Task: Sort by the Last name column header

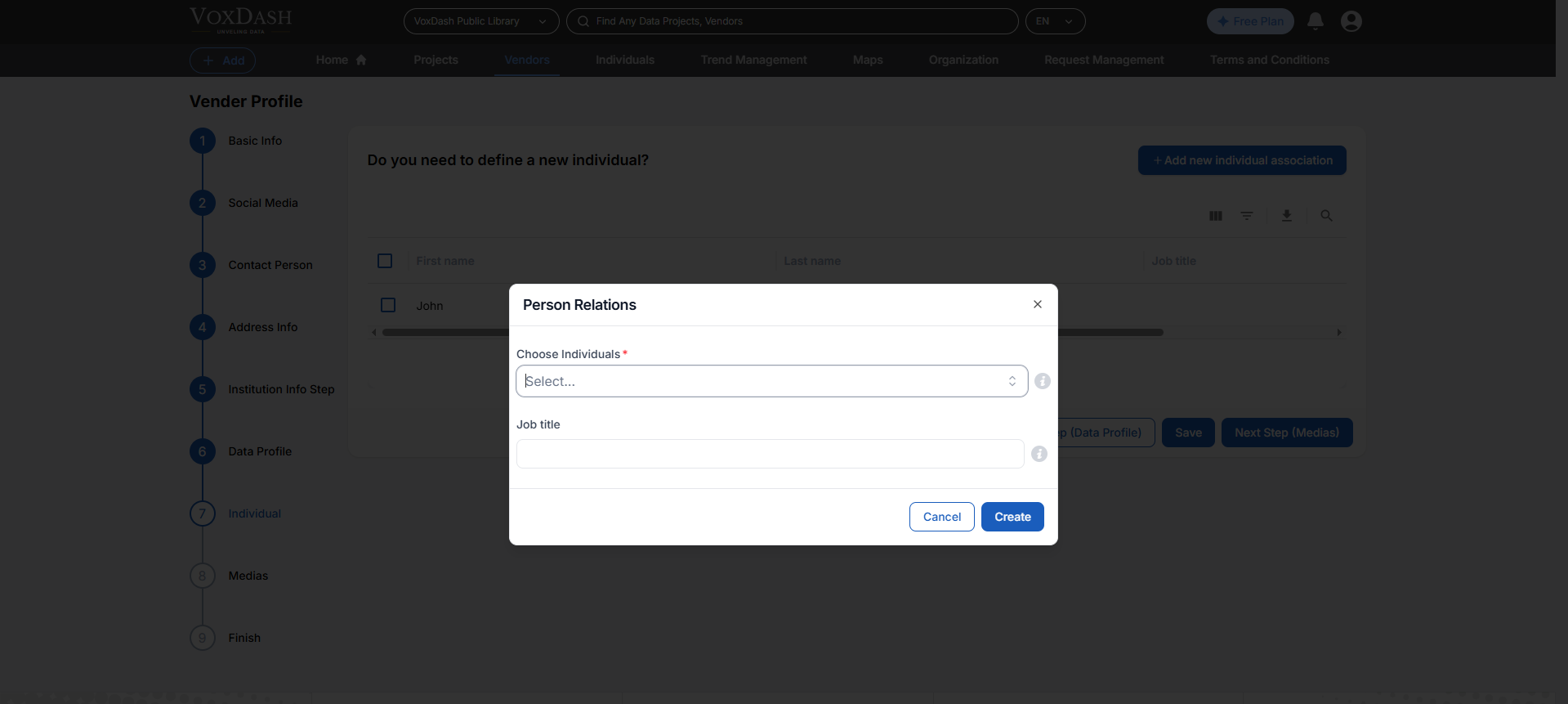Action: click(x=812, y=261)
